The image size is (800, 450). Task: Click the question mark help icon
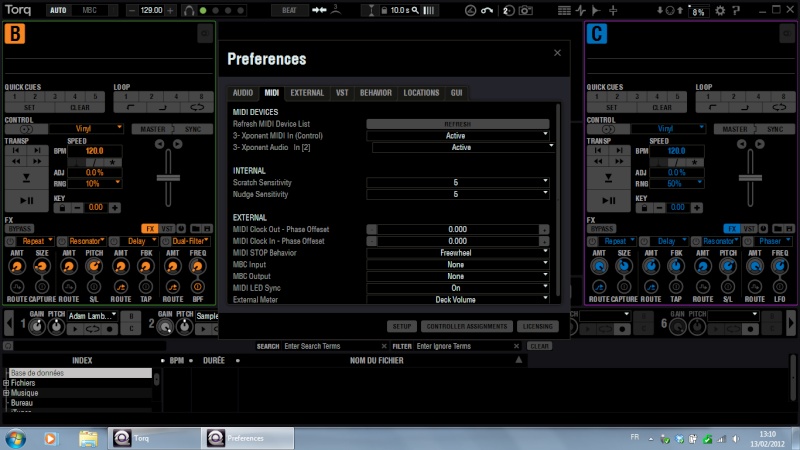(736, 10)
